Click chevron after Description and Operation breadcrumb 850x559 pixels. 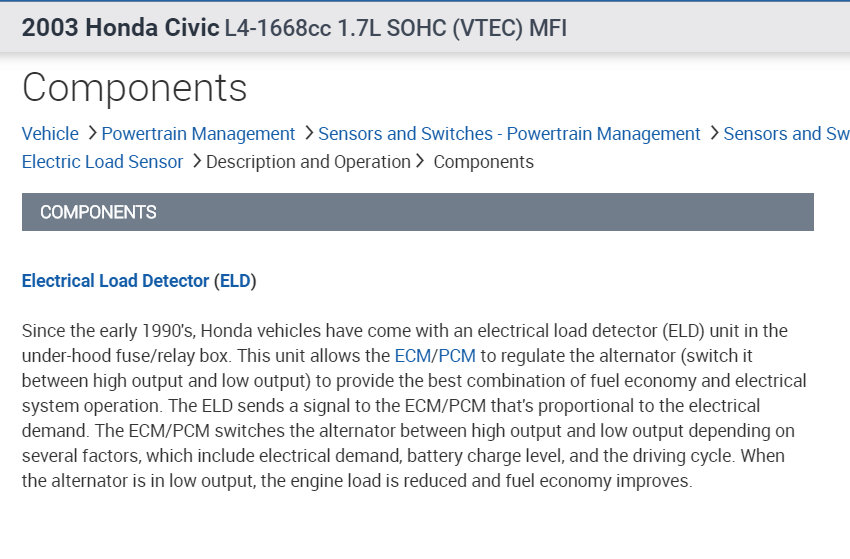pos(420,161)
